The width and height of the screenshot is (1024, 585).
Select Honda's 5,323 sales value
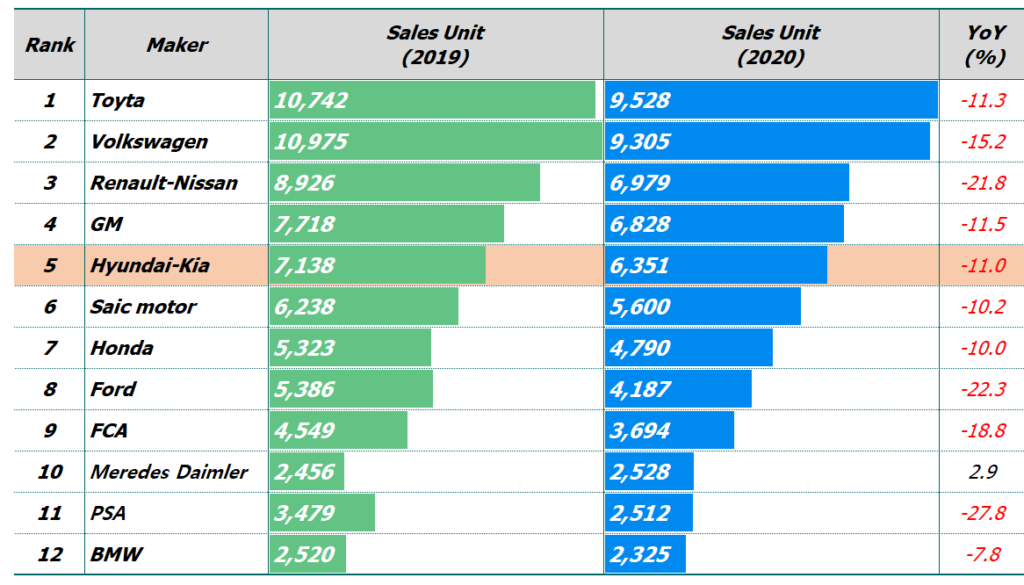(303, 348)
